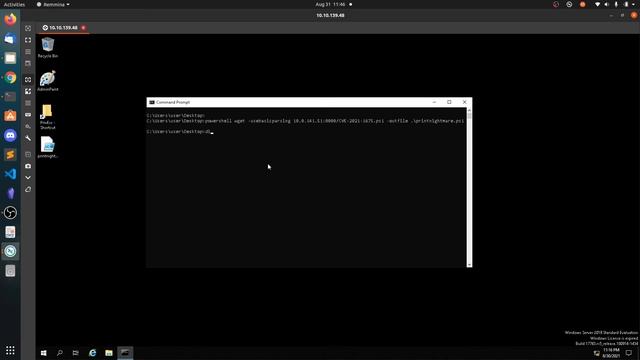Open Terminal from Ubuntu dock
Image resolution: width=640 pixels, height=360 pixels.
(10, 97)
